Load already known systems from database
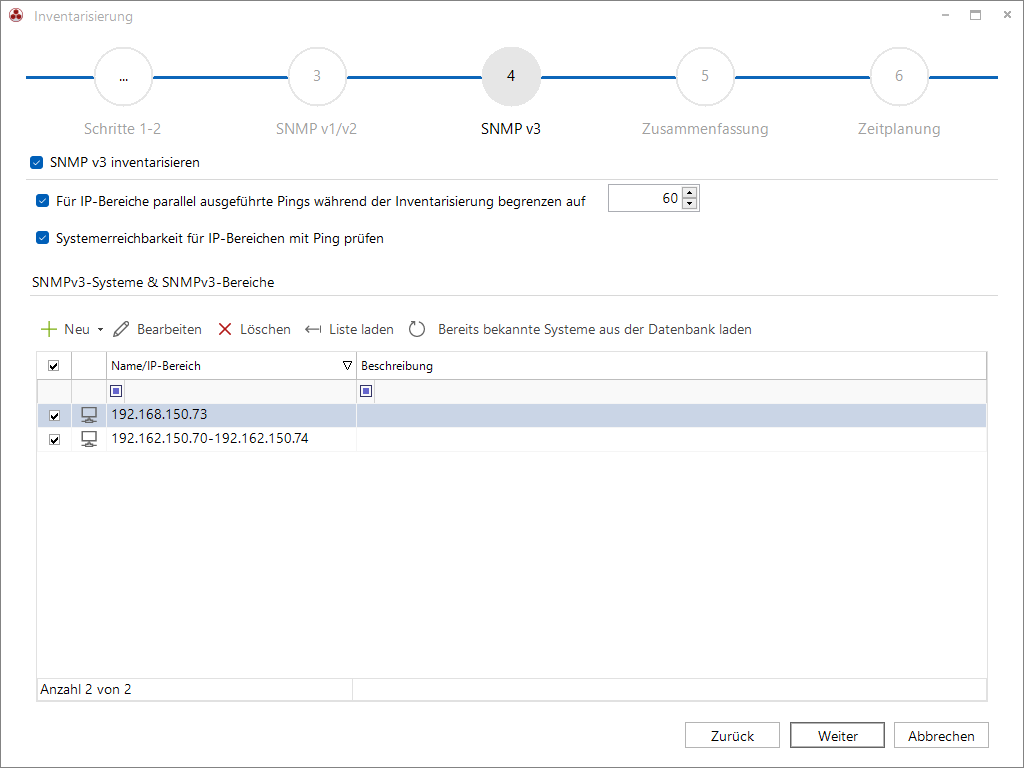 pyautogui.click(x=594, y=330)
